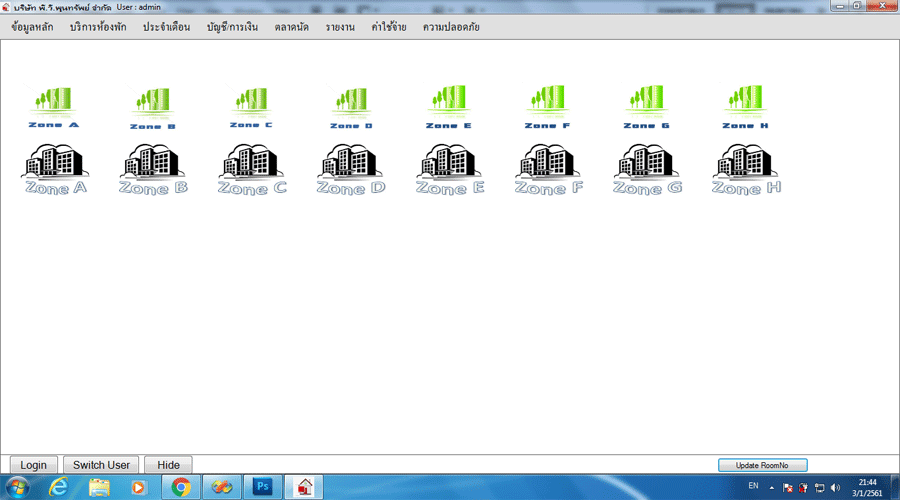Show hidden system tray icons

point(771,487)
